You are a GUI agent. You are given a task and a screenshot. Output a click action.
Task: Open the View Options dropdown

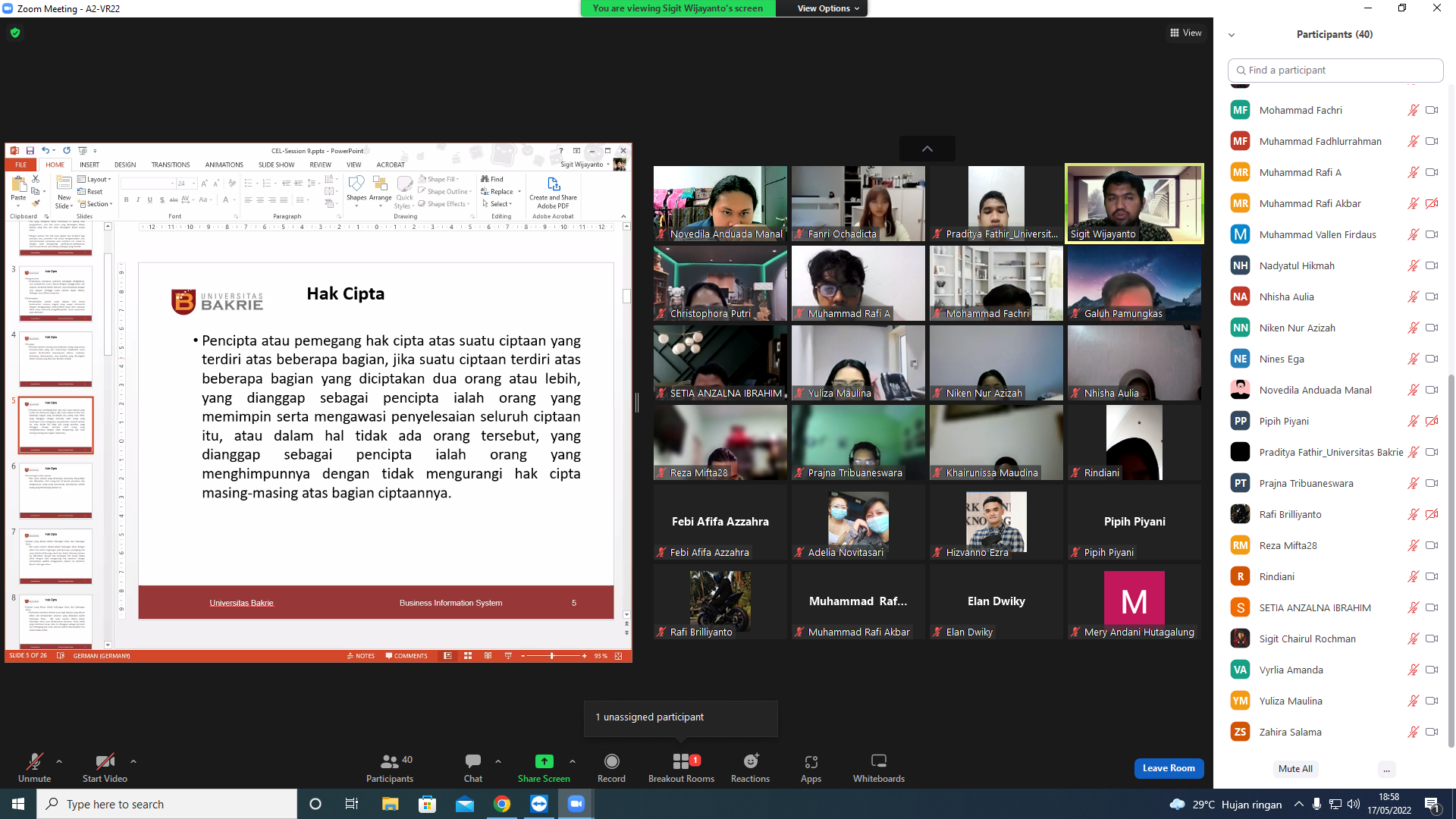pos(828,8)
